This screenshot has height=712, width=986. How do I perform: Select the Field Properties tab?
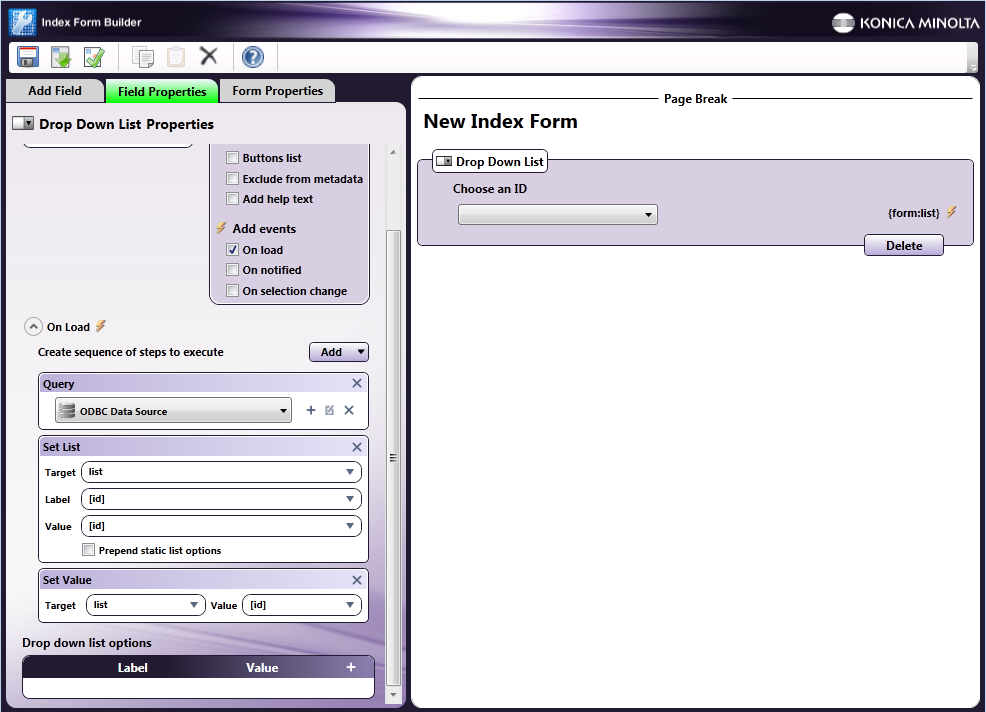click(x=162, y=91)
